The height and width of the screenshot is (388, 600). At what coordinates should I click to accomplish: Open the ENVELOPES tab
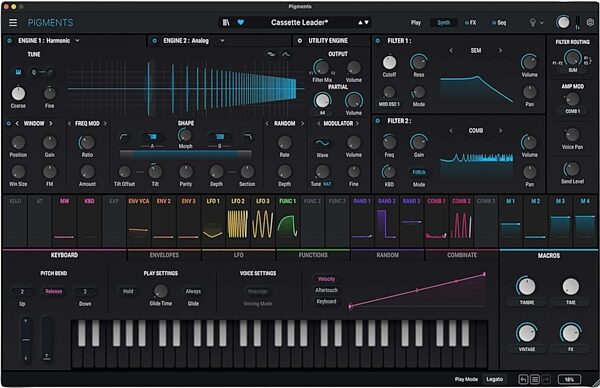(164, 255)
